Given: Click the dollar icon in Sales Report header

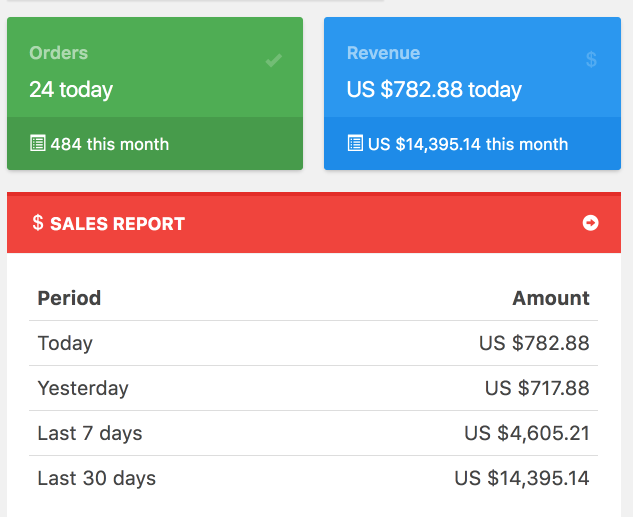Looking at the screenshot, I should tap(38, 223).
